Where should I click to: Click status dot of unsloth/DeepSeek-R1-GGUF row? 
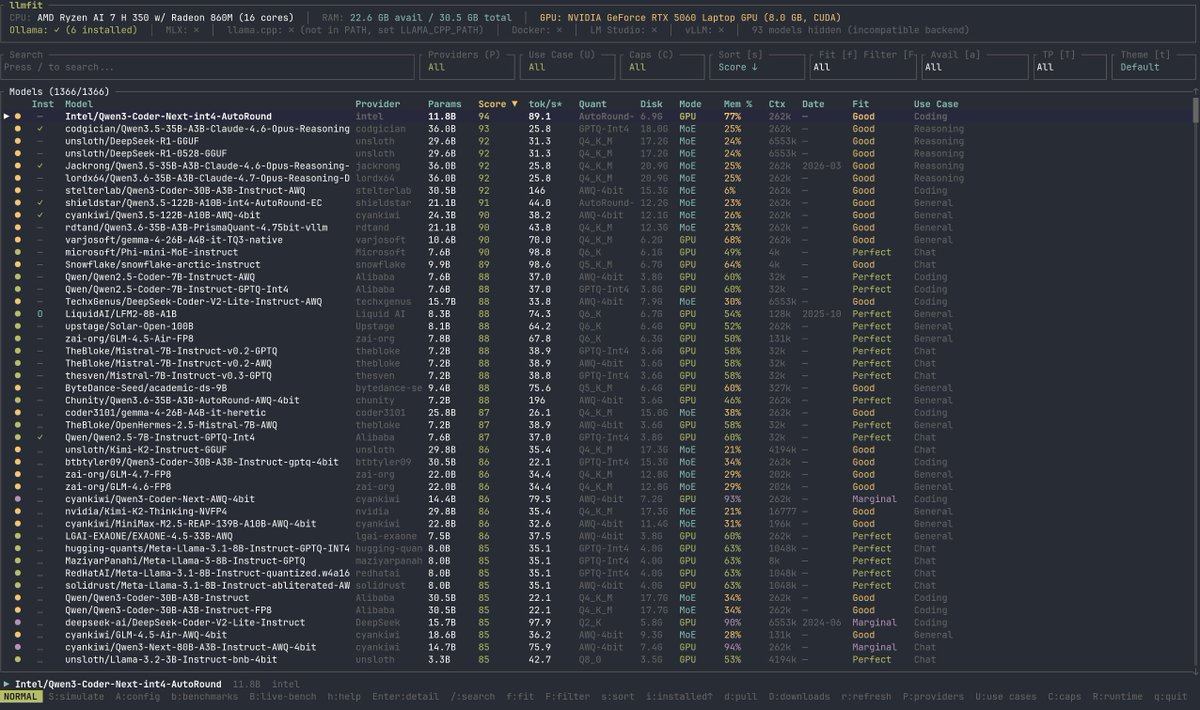coord(17,141)
